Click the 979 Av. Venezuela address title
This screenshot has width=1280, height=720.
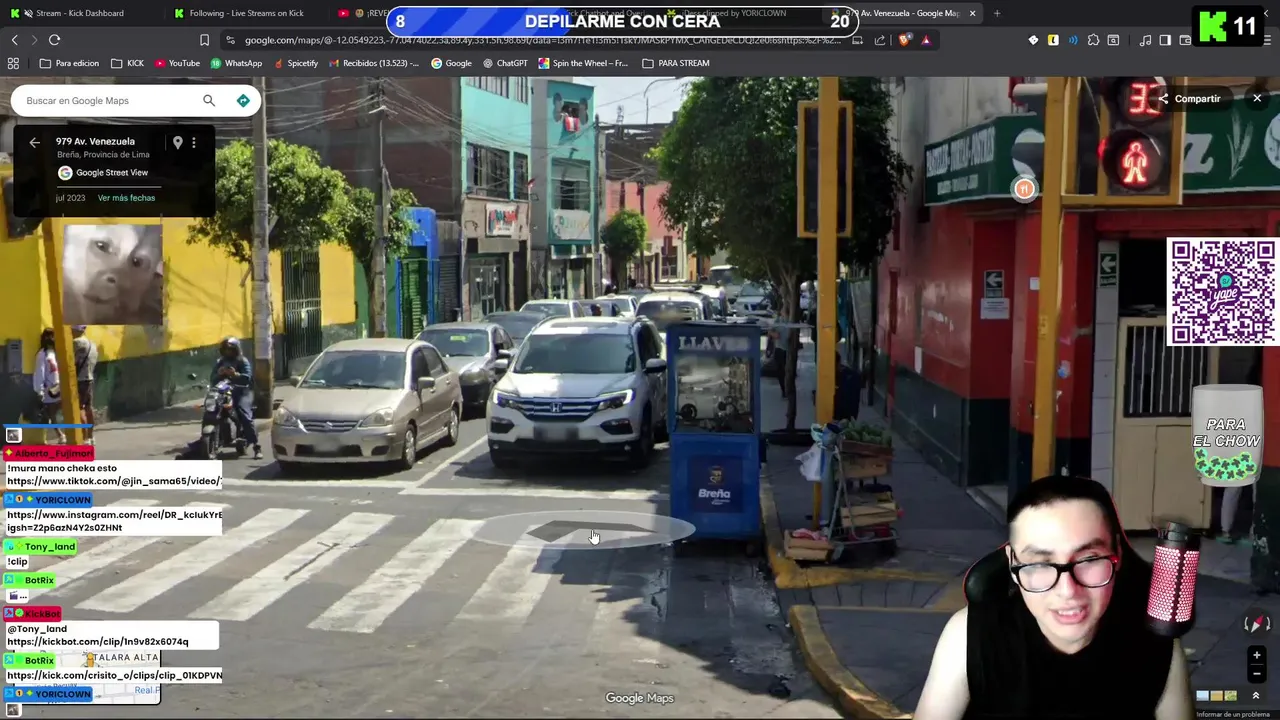pos(95,141)
